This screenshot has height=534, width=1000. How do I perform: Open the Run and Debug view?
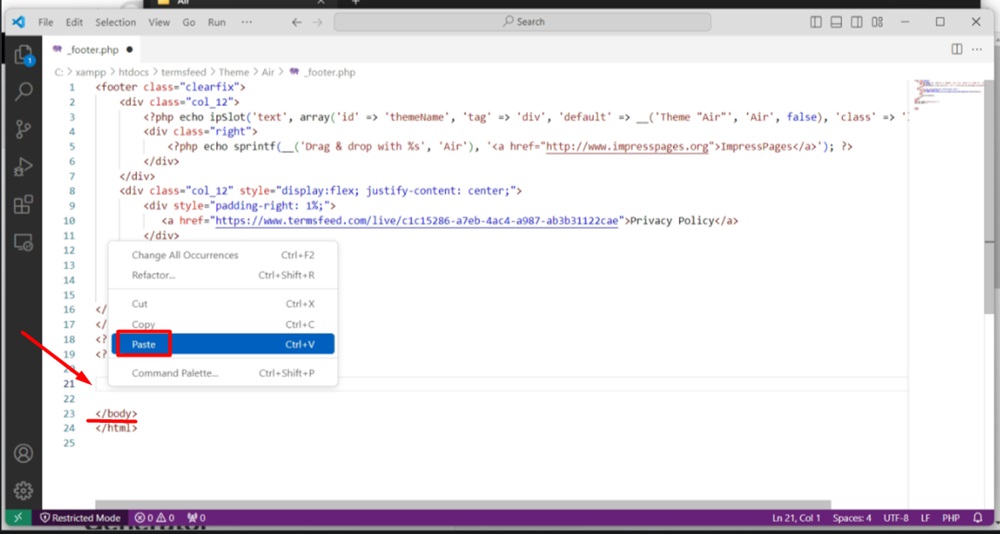(24, 167)
